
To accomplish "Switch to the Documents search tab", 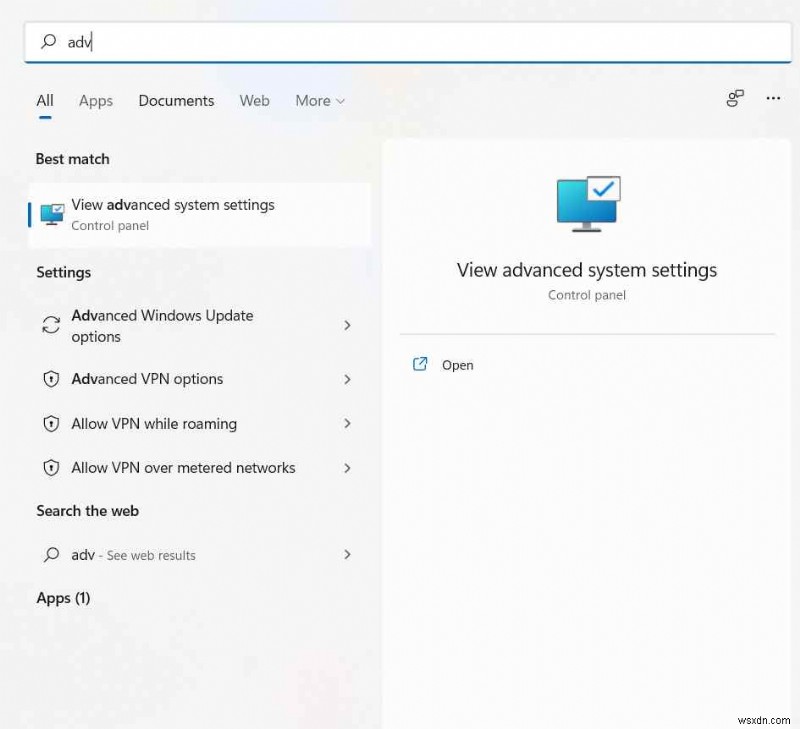I will tap(176, 101).
